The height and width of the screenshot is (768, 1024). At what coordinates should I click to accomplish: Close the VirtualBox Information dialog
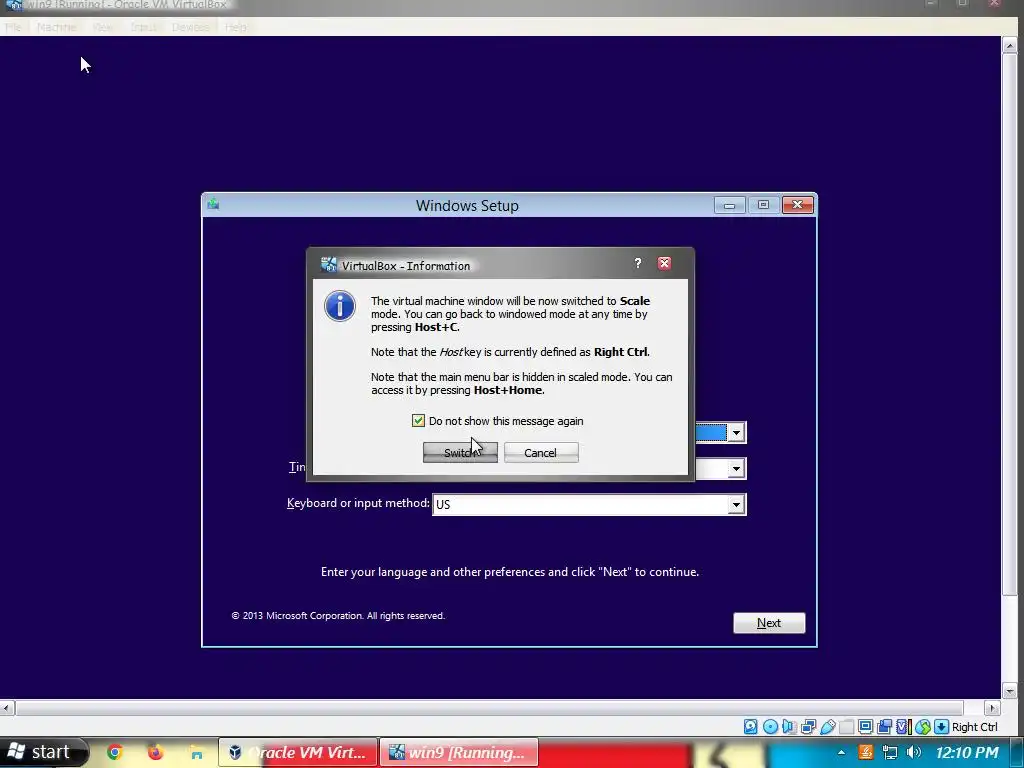coord(664,263)
